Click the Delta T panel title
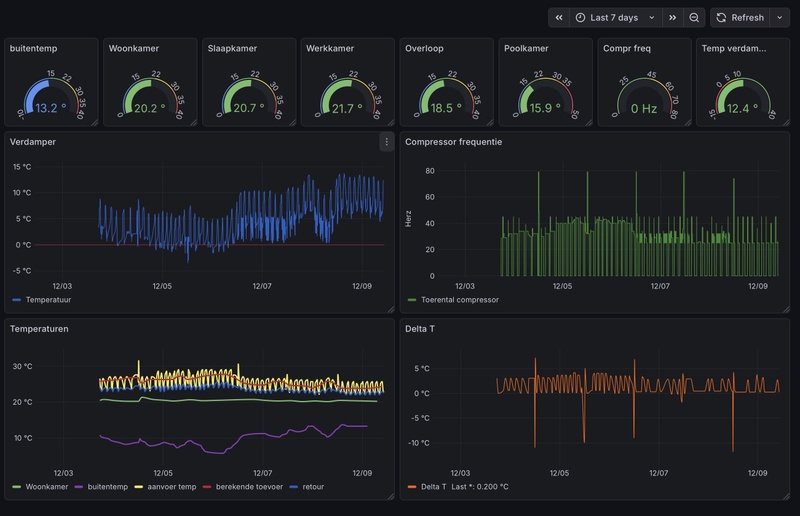The width and height of the screenshot is (800, 516). tap(420, 328)
